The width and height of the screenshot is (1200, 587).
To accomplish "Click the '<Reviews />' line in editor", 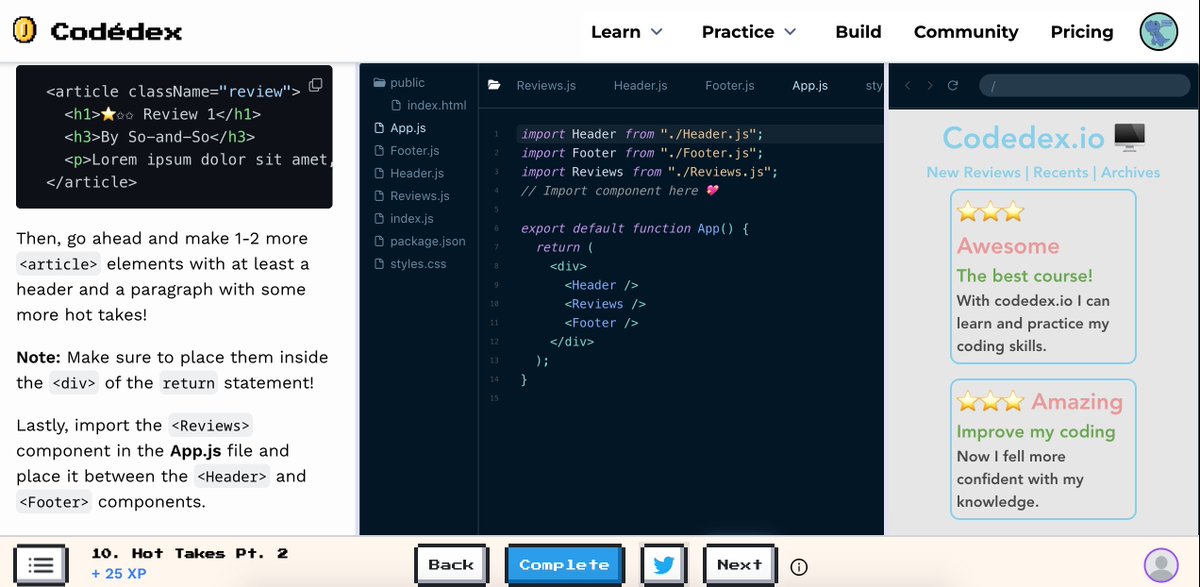I will (605, 304).
